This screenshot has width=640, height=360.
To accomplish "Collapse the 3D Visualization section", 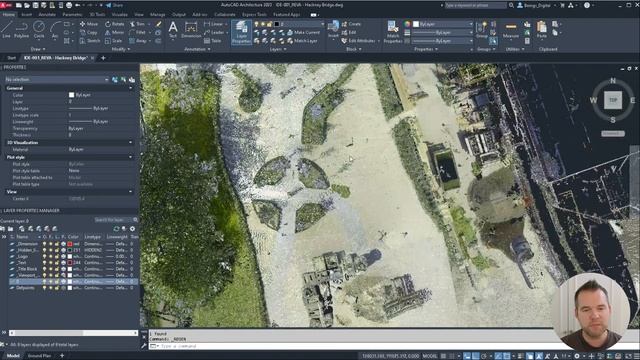I will point(131,142).
